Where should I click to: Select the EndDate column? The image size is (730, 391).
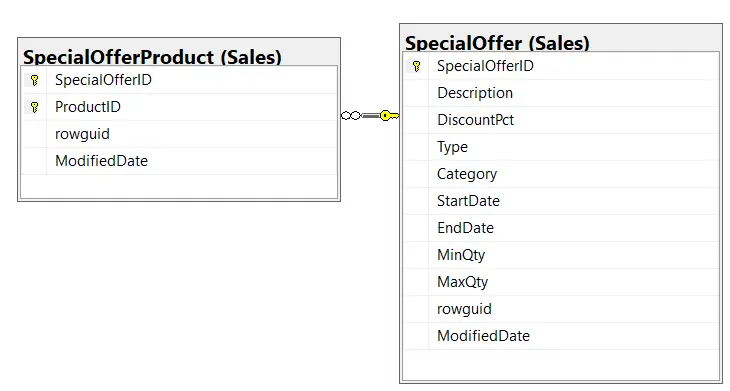pos(561,228)
